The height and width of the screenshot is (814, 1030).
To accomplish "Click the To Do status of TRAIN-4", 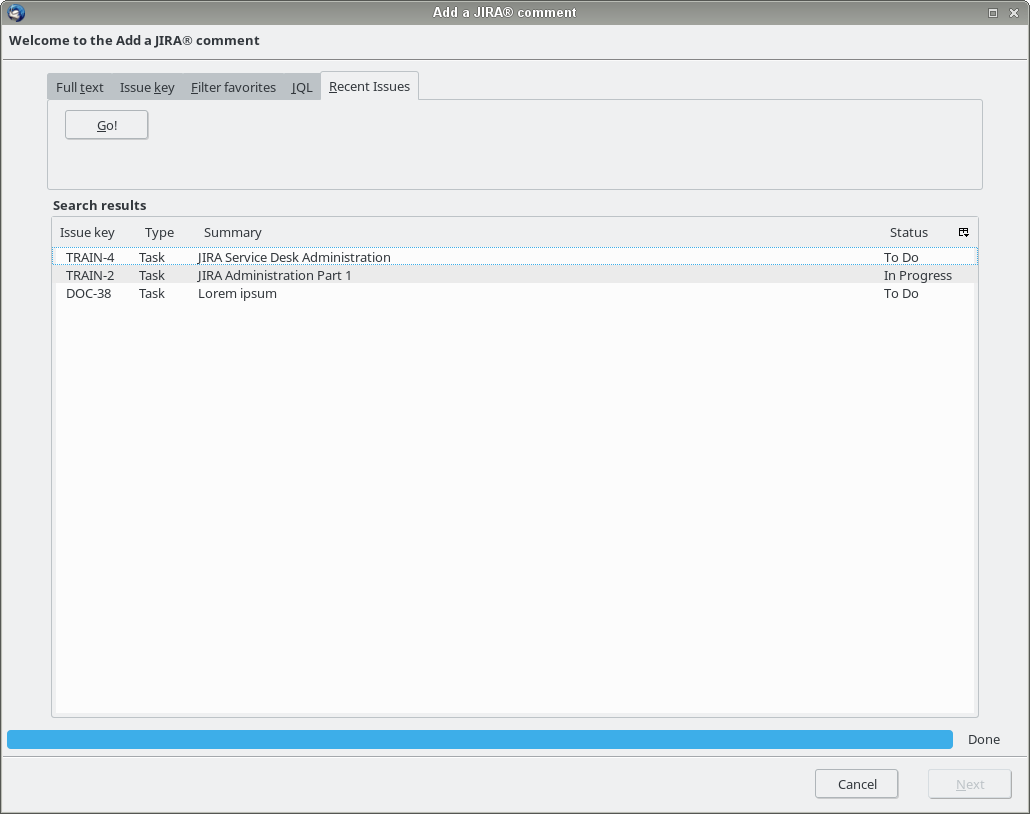I will point(901,257).
